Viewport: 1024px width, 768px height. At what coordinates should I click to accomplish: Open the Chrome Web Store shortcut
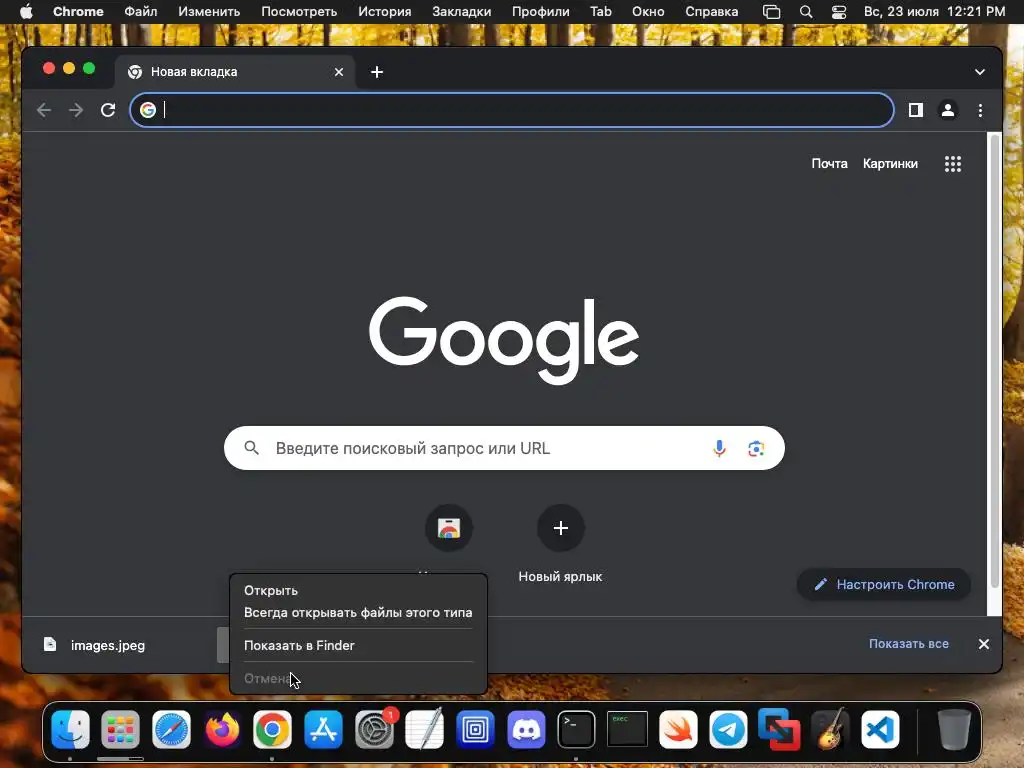click(x=449, y=528)
